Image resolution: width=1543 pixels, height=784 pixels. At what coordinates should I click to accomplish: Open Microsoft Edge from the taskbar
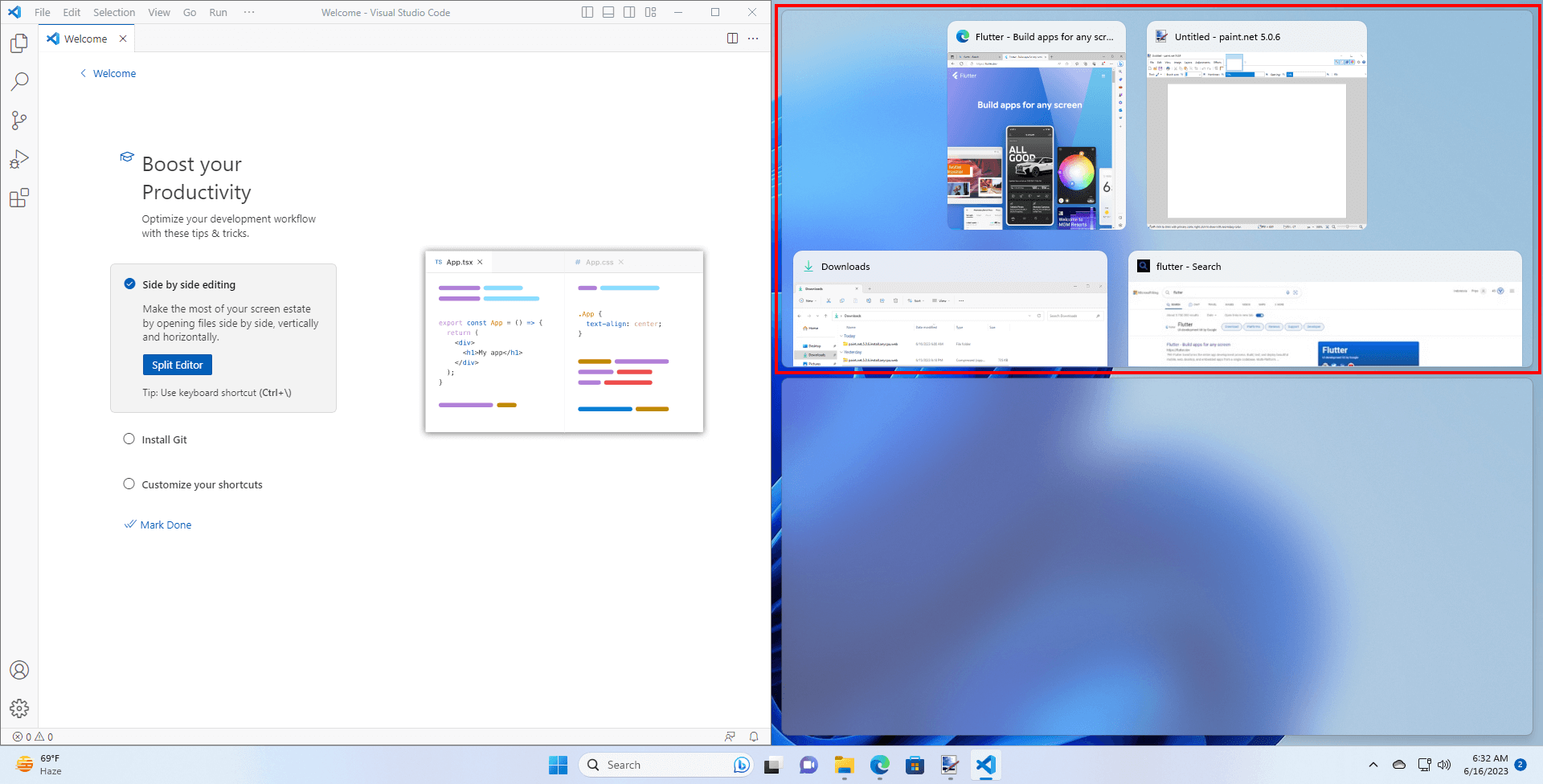point(879,765)
